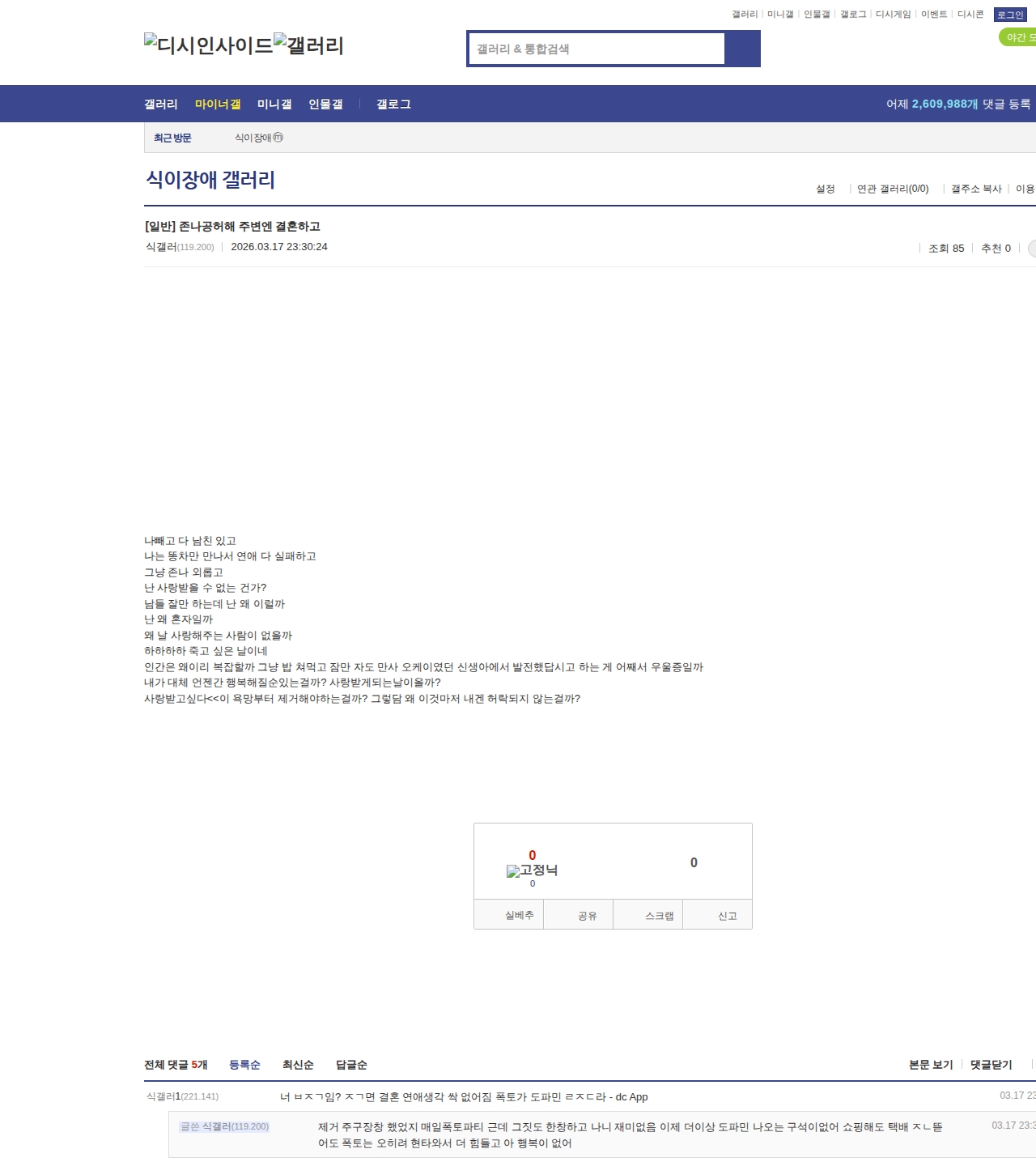Click the 디시인사이드 logo image
The width and height of the screenshot is (1036, 1166).
[x=209, y=45]
